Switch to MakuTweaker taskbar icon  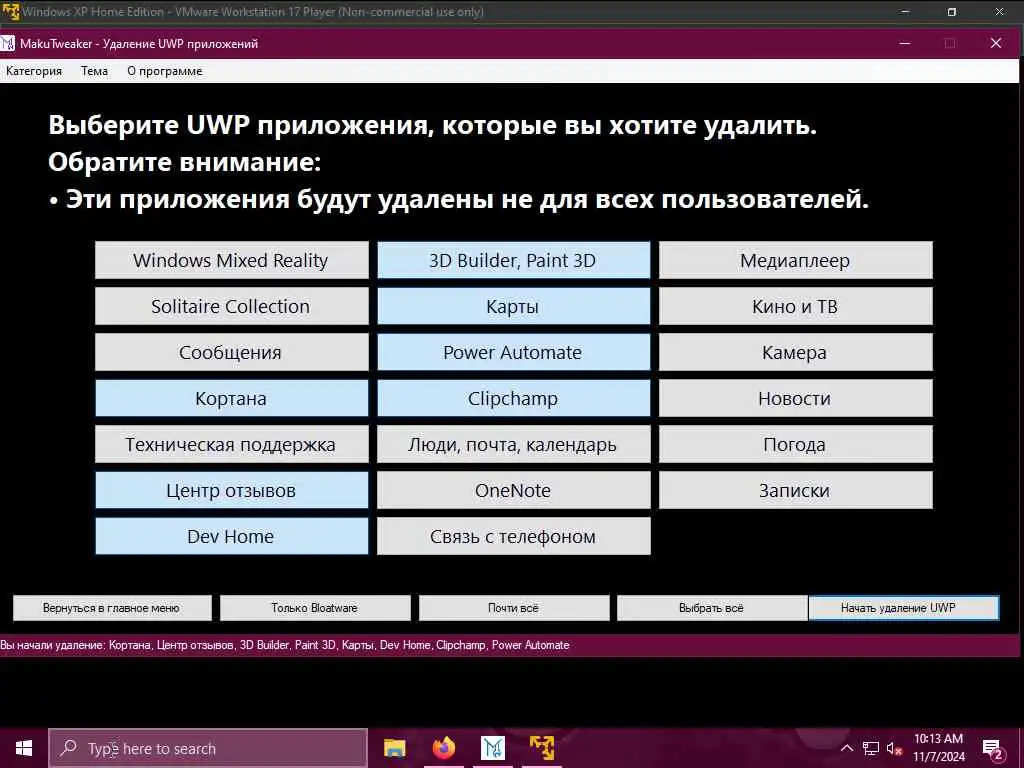493,748
